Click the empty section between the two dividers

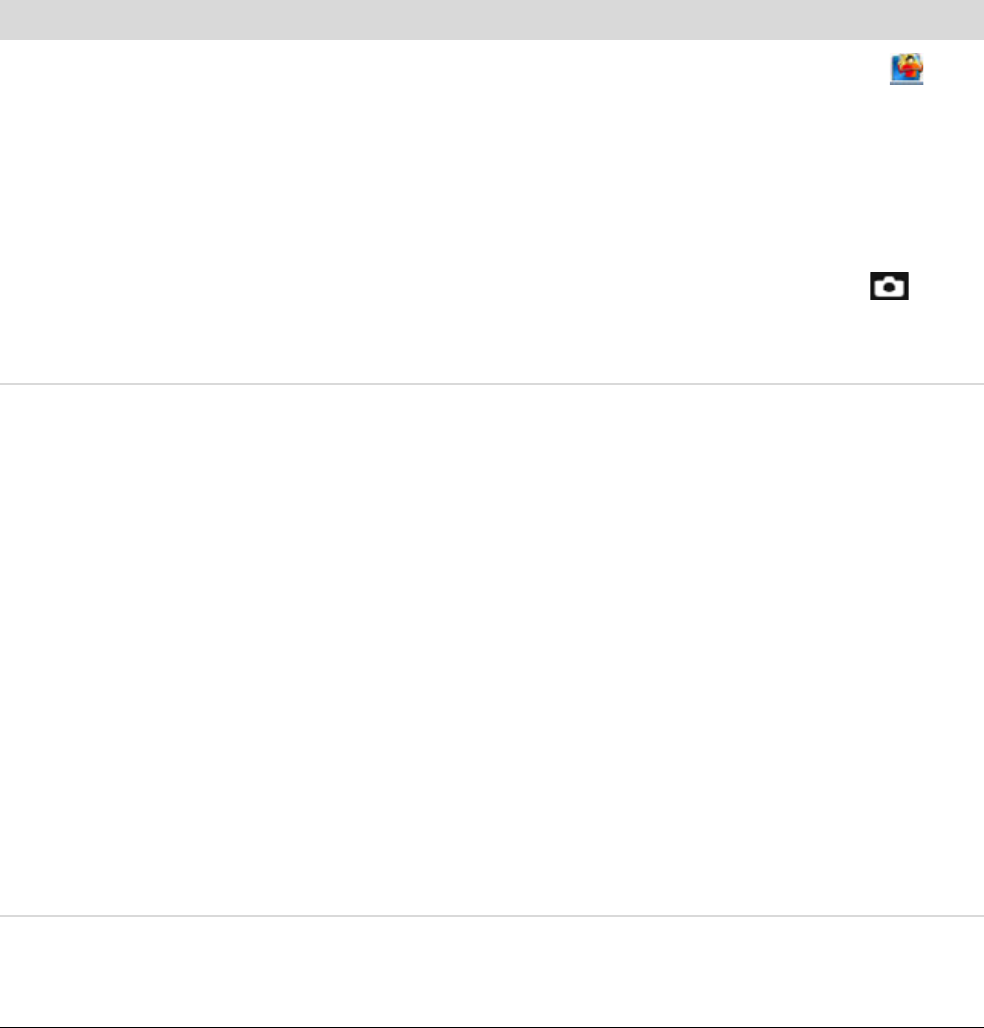(x=492, y=650)
